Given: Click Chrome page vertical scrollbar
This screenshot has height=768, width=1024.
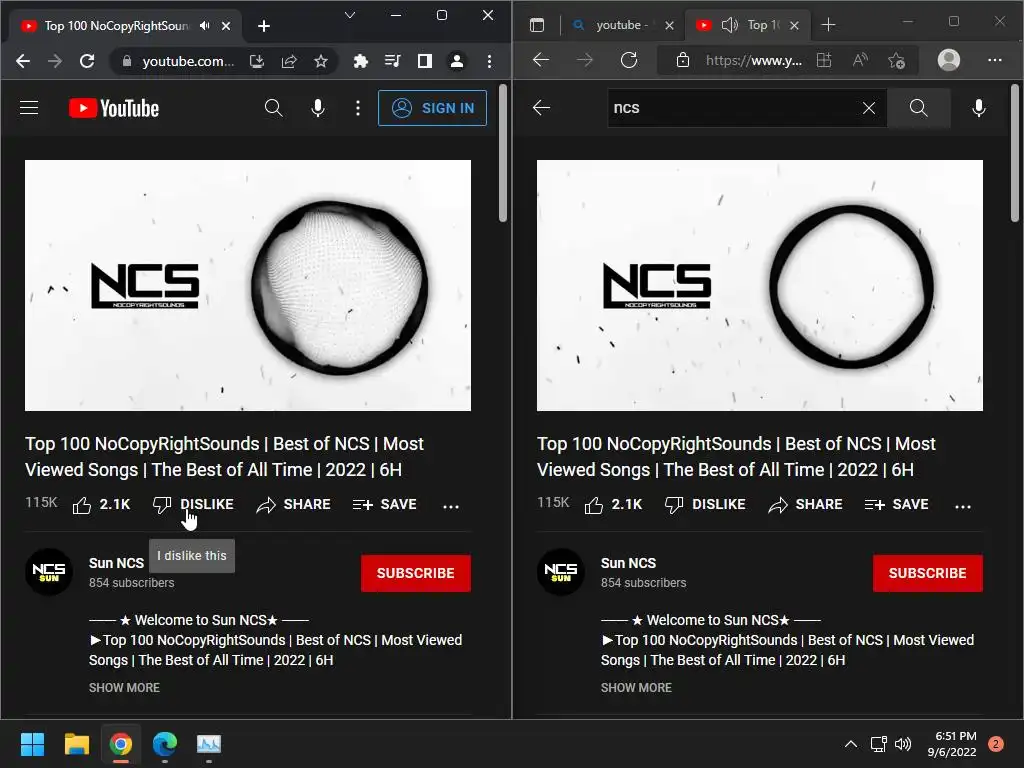Looking at the screenshot, I should click(502, 153).
